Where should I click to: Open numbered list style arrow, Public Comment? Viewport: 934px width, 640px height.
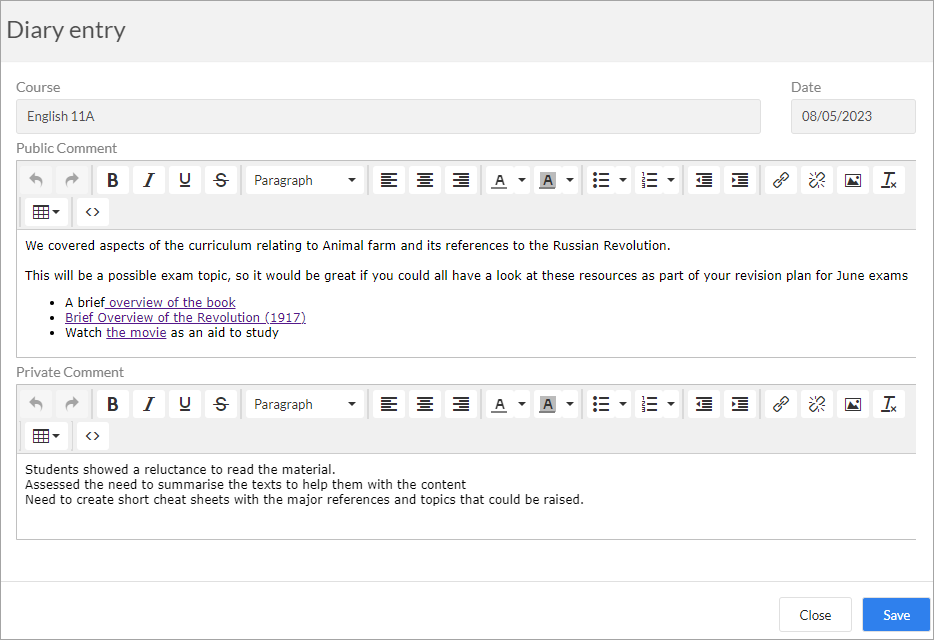671,180
